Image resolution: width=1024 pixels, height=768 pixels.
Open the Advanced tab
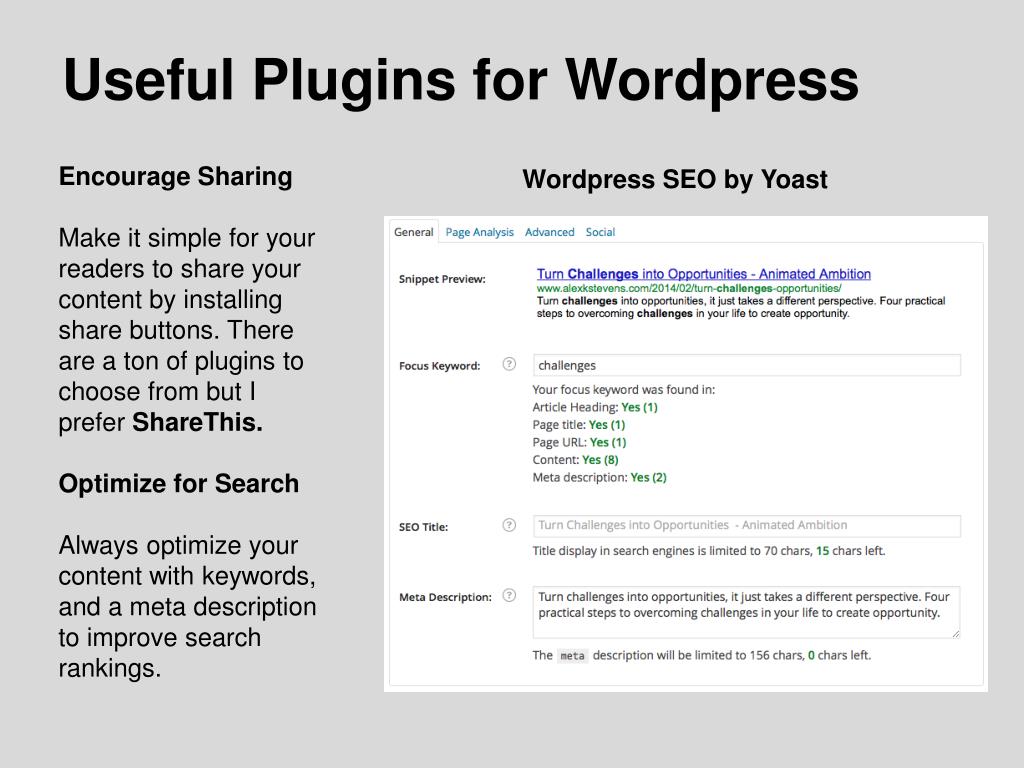click(x=549, y=232)
